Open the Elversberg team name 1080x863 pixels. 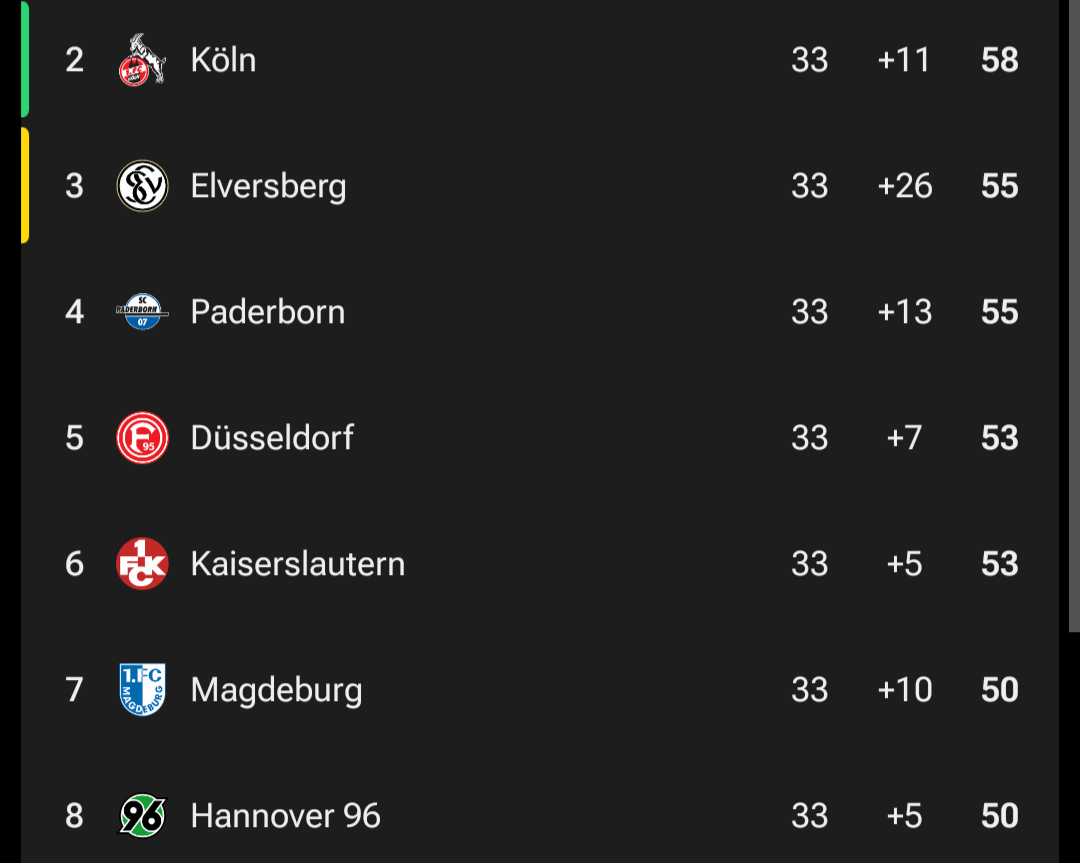(x=269, y=187)
